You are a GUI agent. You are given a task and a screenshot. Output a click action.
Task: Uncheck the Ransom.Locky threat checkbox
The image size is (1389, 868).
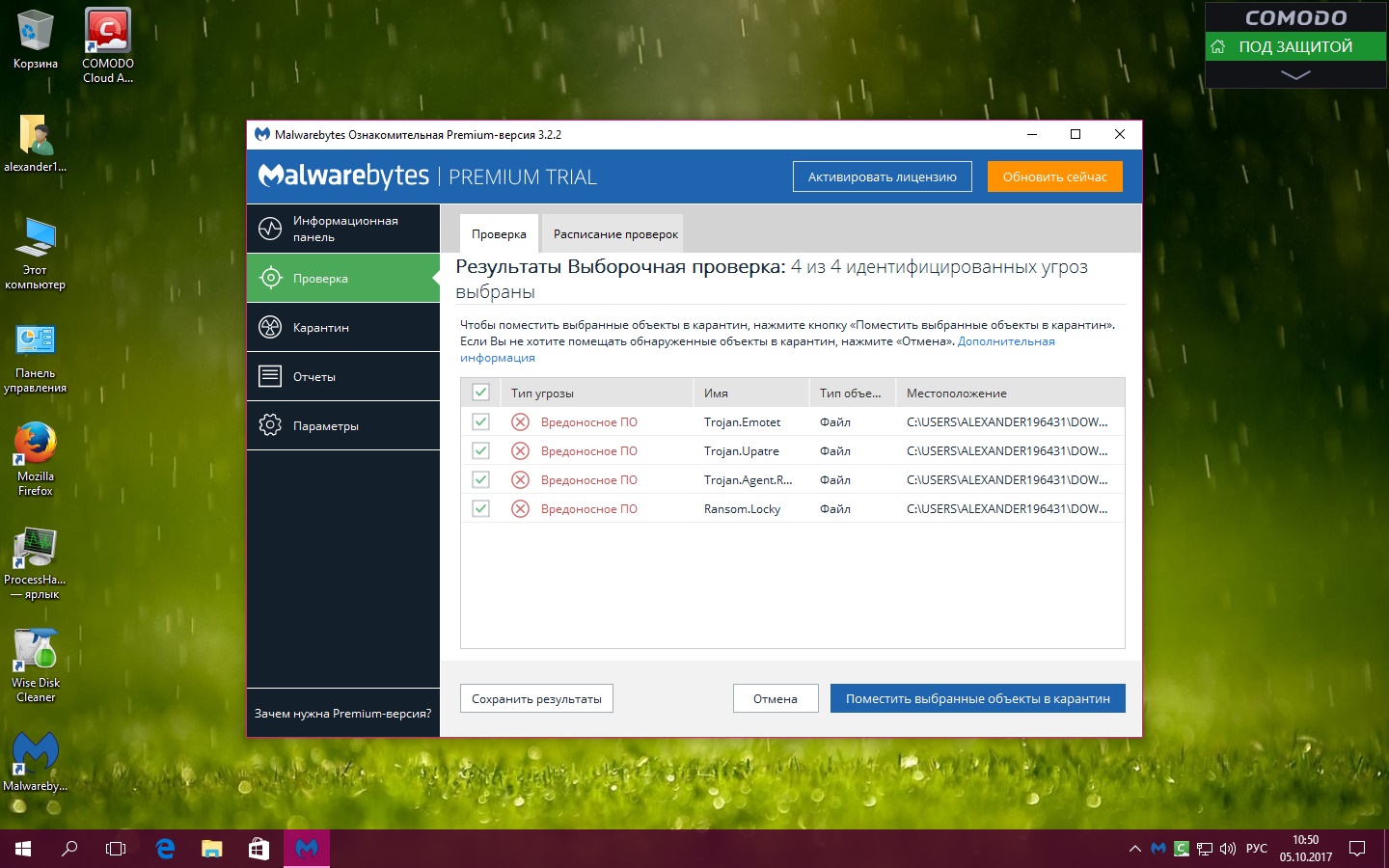tap(480, 508)
